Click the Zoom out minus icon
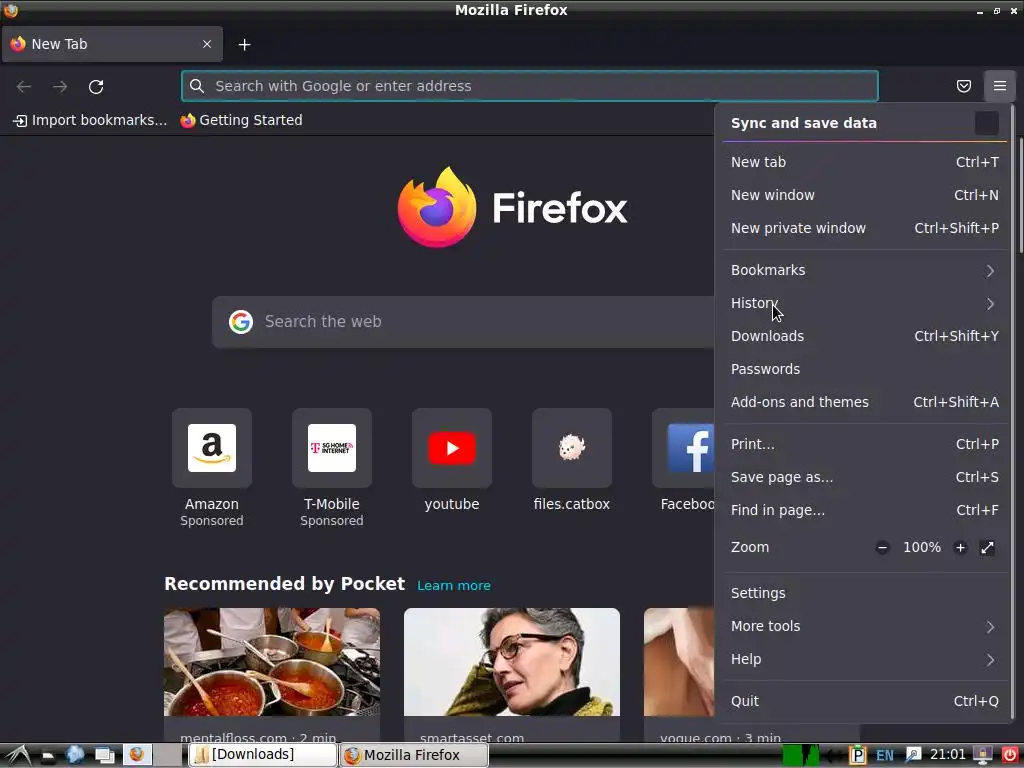 pyautogui.click(x=882, y=547)
